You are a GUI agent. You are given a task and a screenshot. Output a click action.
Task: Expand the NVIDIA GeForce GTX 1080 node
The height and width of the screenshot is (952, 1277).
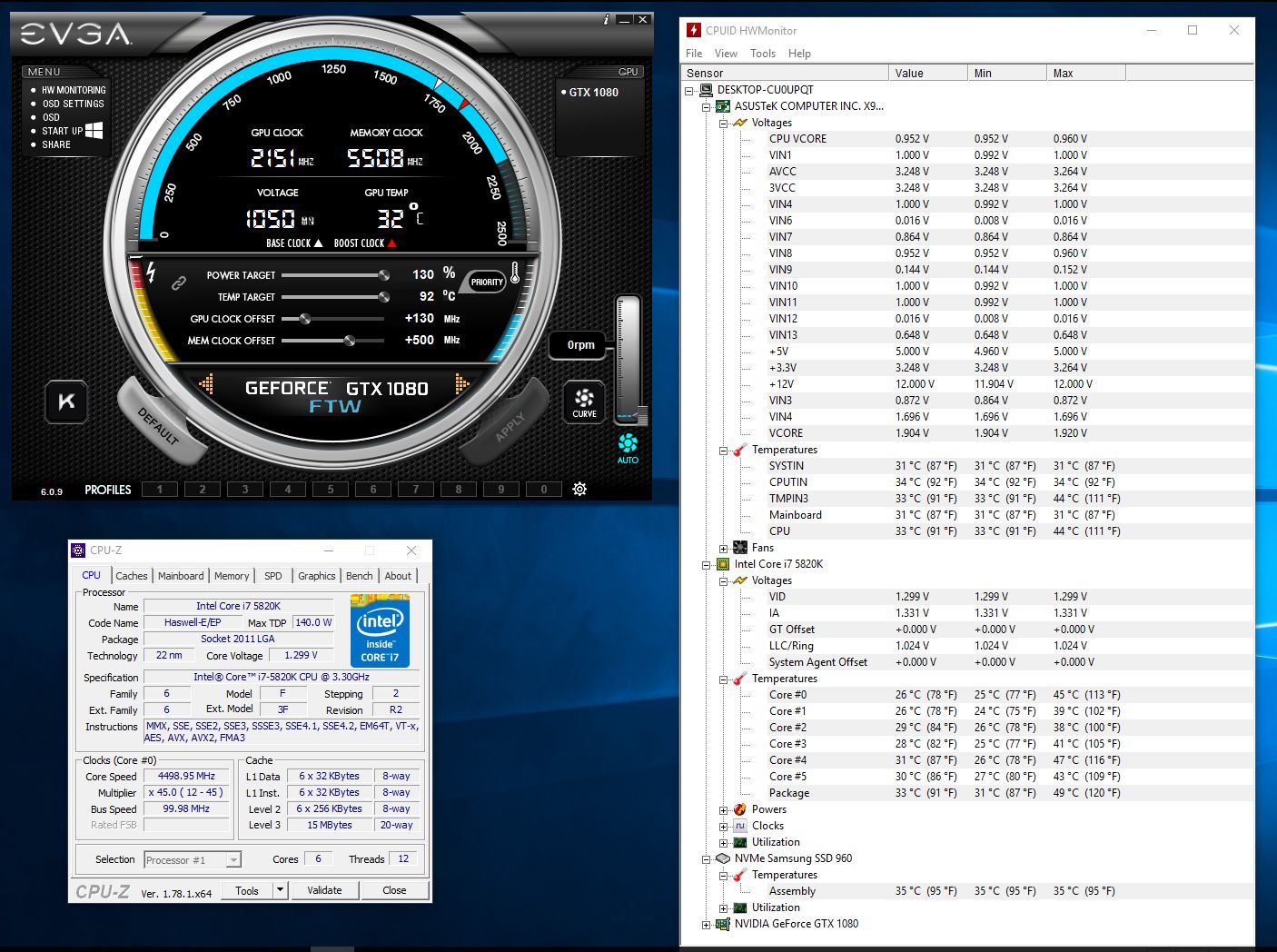click(707, 924)
